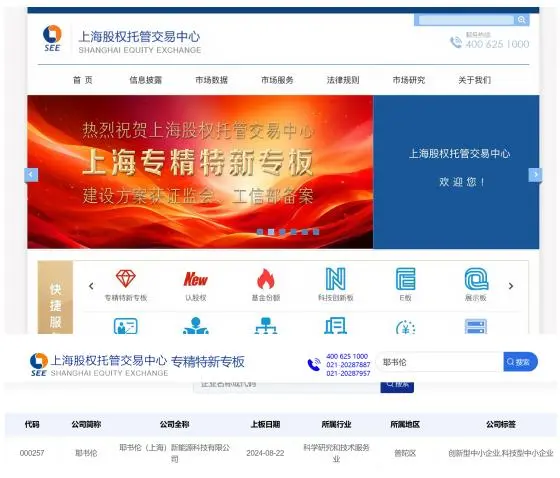
Task: Show next quick service icons
Action: [x=511, y=286]
